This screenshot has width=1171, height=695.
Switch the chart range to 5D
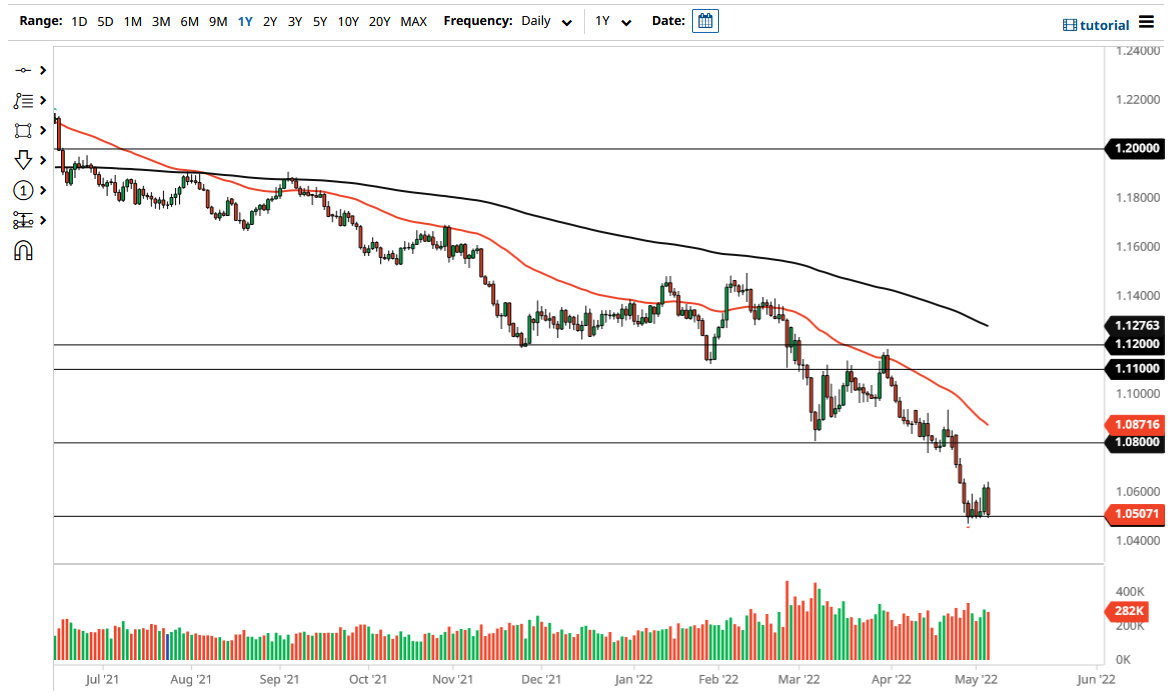[105, 20]
